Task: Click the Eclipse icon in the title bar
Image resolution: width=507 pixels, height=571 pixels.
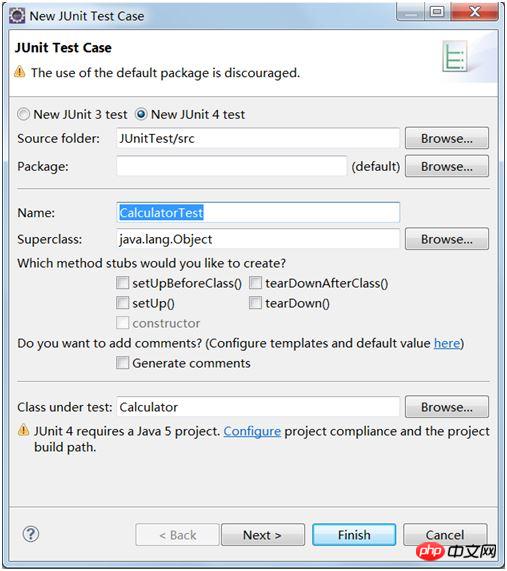Action: click(17, 16)
